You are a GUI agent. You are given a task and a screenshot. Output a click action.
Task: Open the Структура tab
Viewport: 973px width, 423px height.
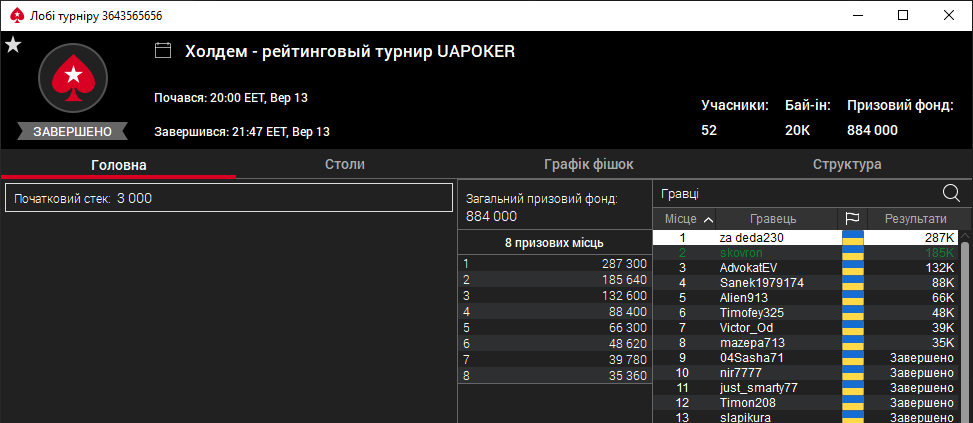pyautogui.click(x=847, y=165)
